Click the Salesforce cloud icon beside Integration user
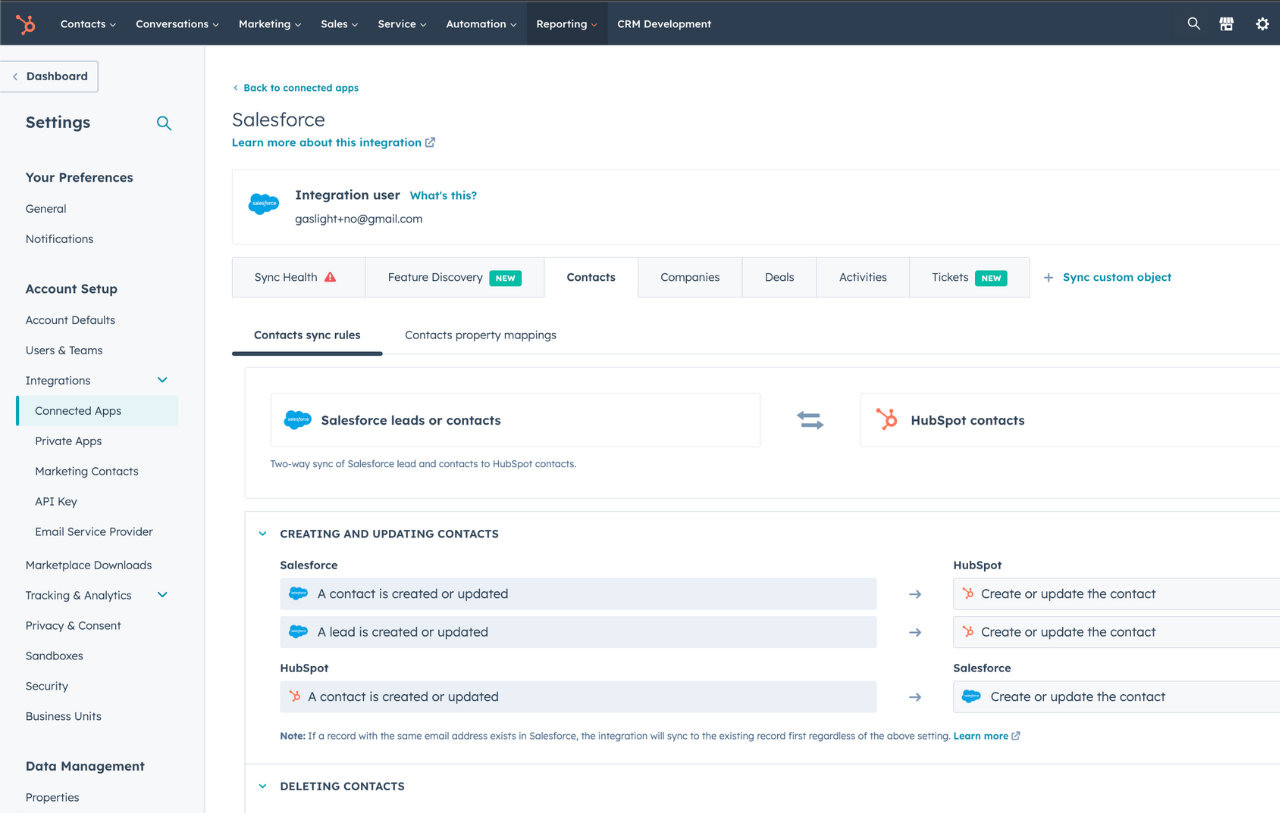Viewport: 1280px width, 813px height. tap(263, 206)
